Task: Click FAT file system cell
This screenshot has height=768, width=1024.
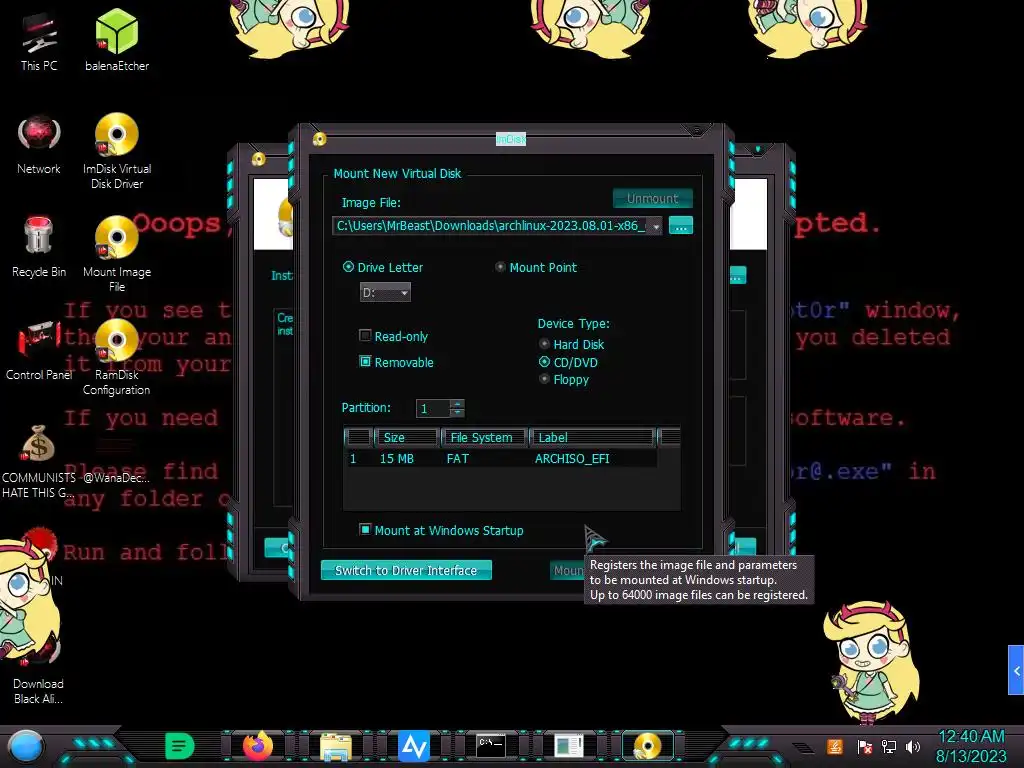Action: [x=458, y=458]
